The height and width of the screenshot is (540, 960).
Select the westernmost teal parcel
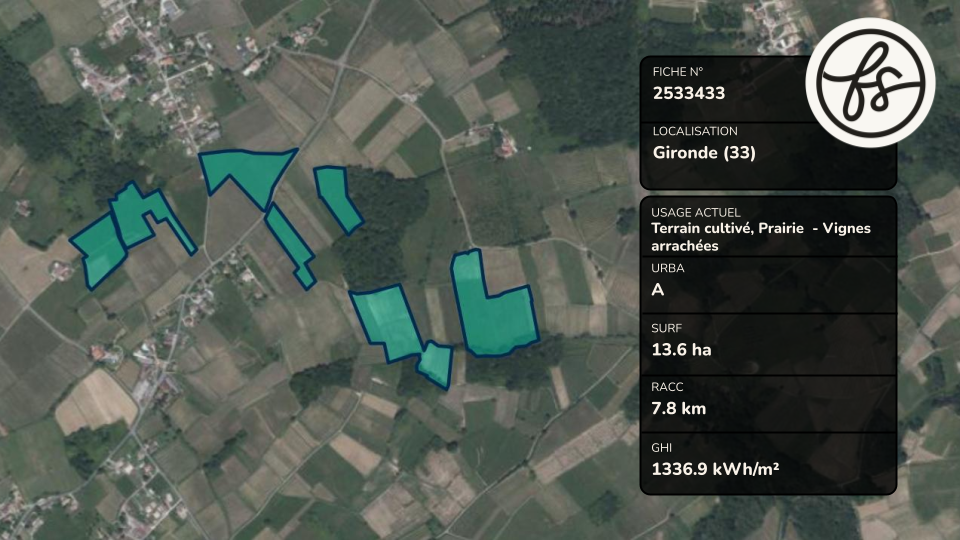coord(99,251)
